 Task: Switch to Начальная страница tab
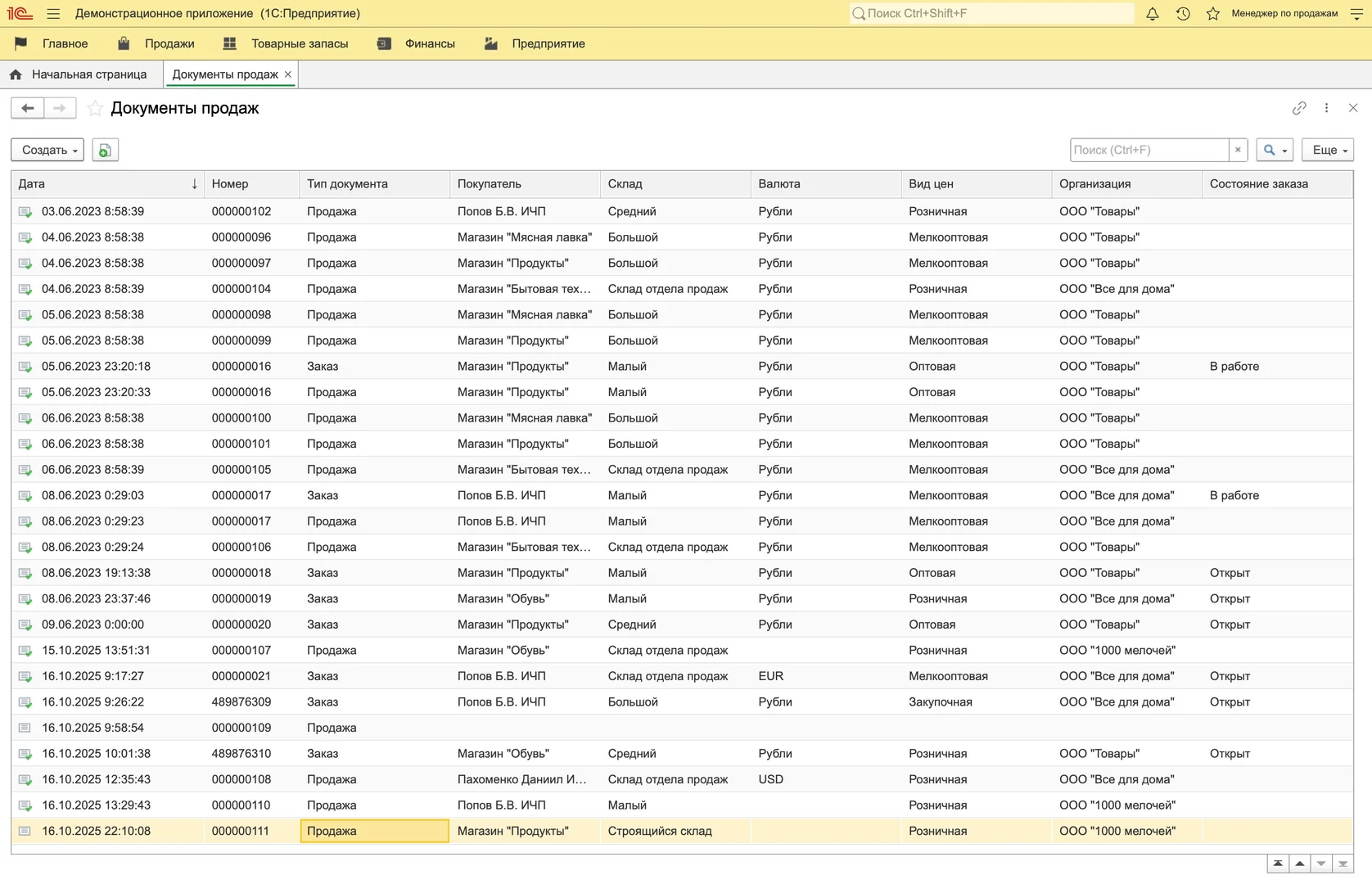point(88,74)
